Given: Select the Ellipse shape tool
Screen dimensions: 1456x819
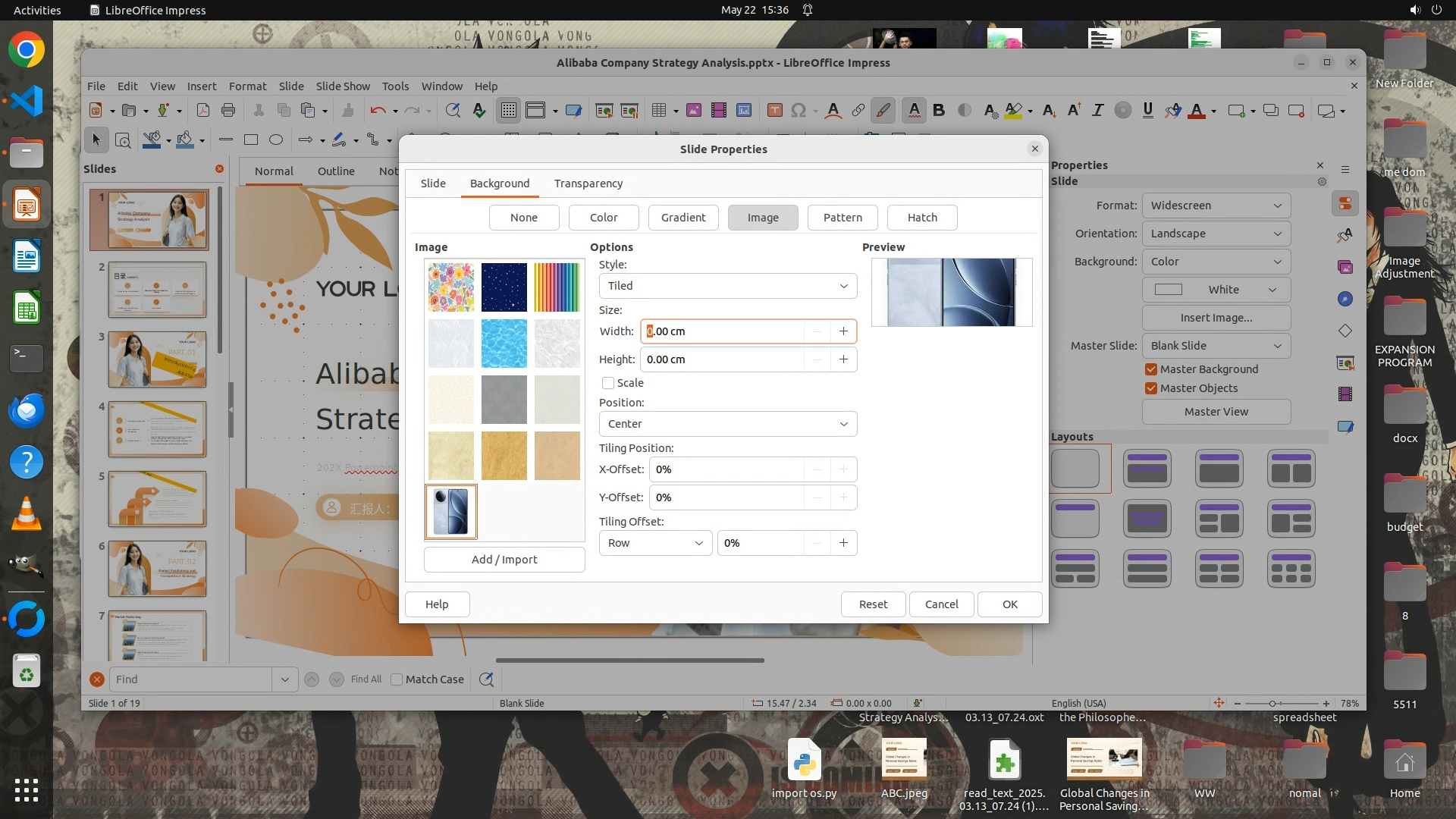Looking at the screenshot, I should [x=276, y=140].
